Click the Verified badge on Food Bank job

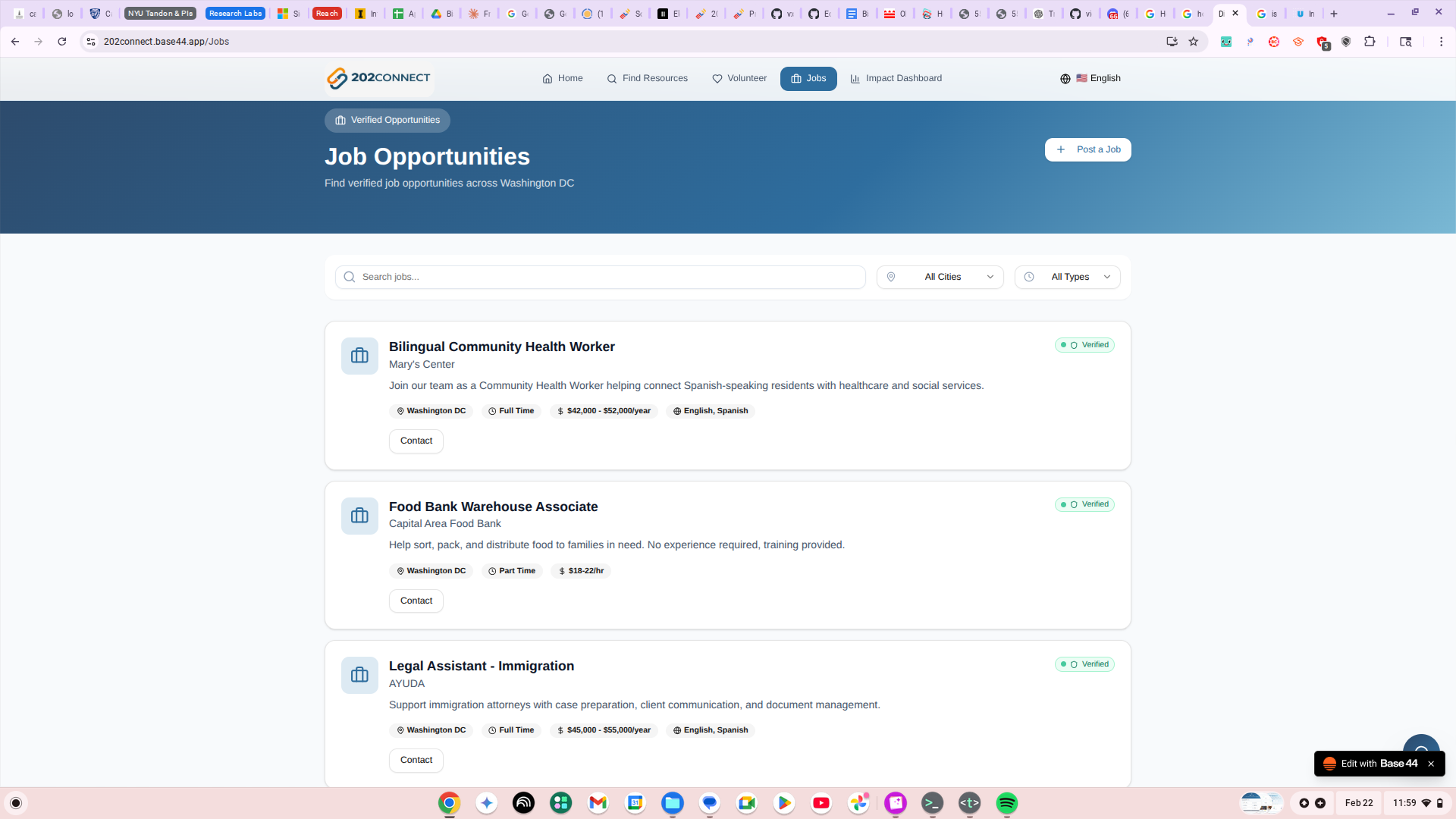pyautogui.click(x=1084, y=504)
